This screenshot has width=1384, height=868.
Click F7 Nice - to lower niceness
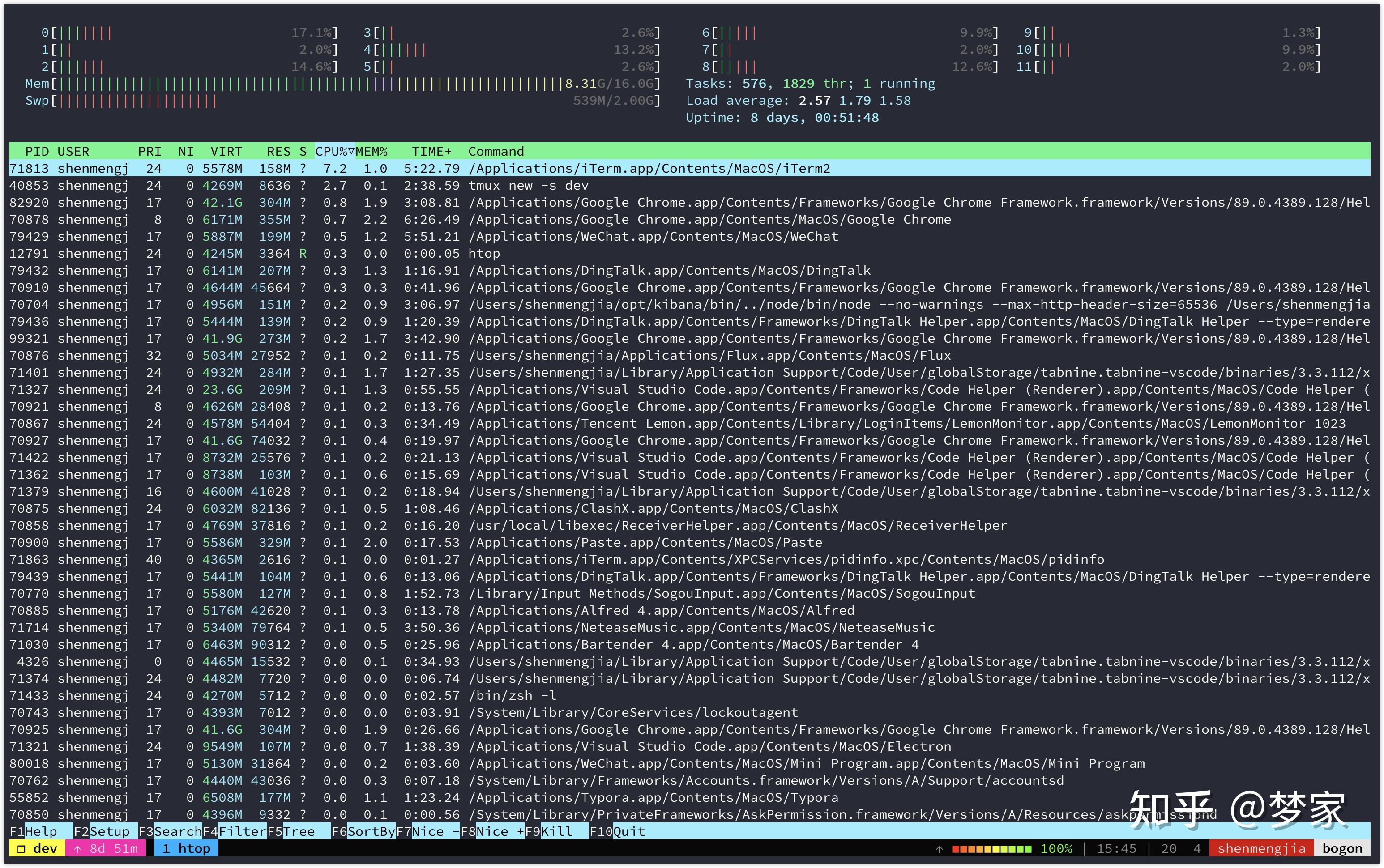click(428, 831)
